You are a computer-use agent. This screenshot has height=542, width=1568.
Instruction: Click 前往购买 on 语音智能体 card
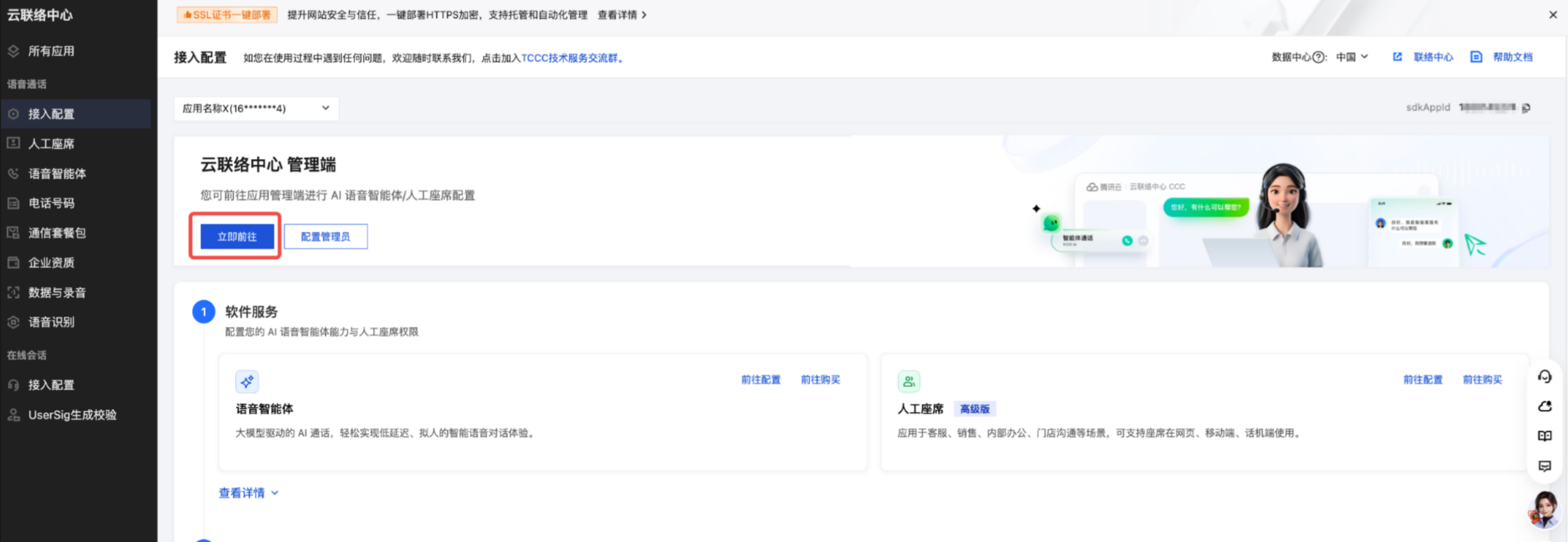tap(820, 380)
